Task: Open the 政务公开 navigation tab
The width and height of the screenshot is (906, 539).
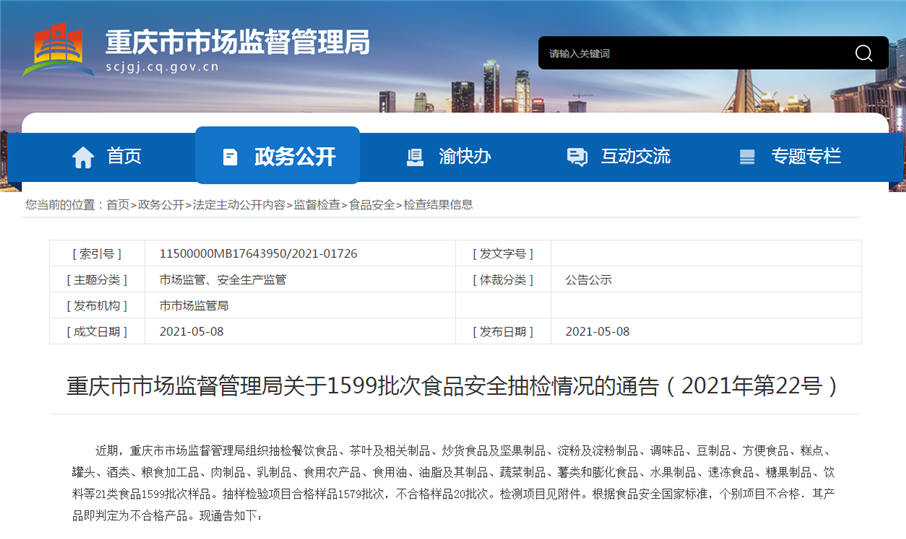Action: [277, 155]
